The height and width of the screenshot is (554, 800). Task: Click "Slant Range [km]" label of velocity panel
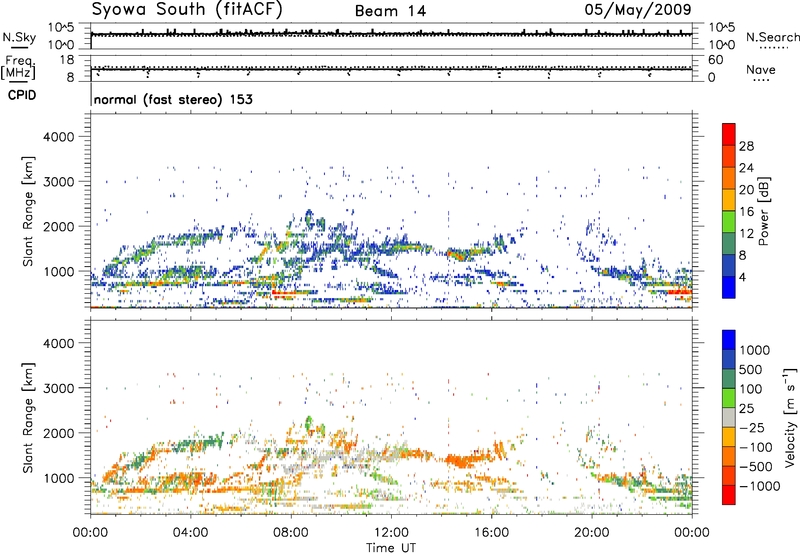coord(28,417)
